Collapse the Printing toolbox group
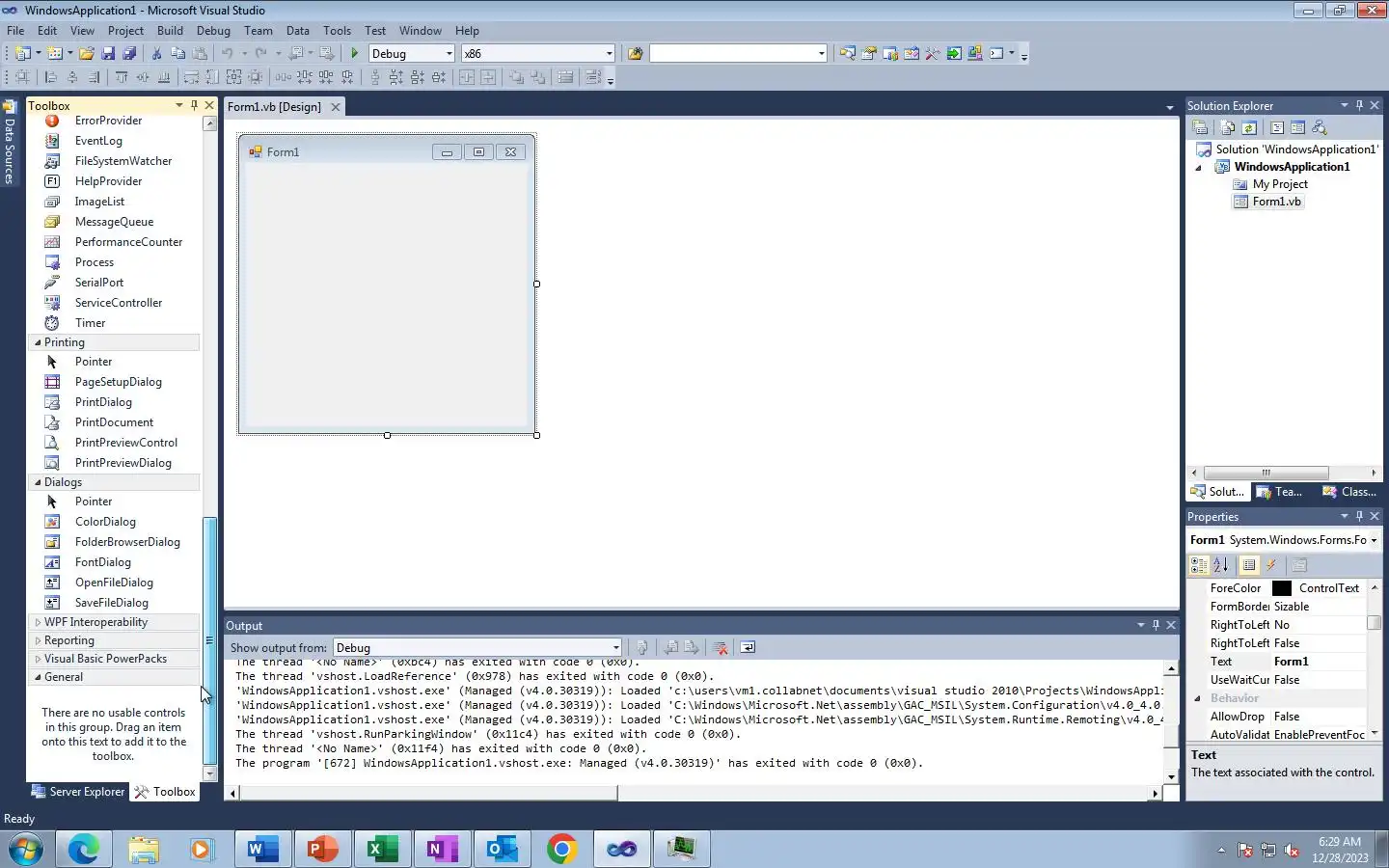Screen dimensions: 1389x868 (x=38, y=342)
